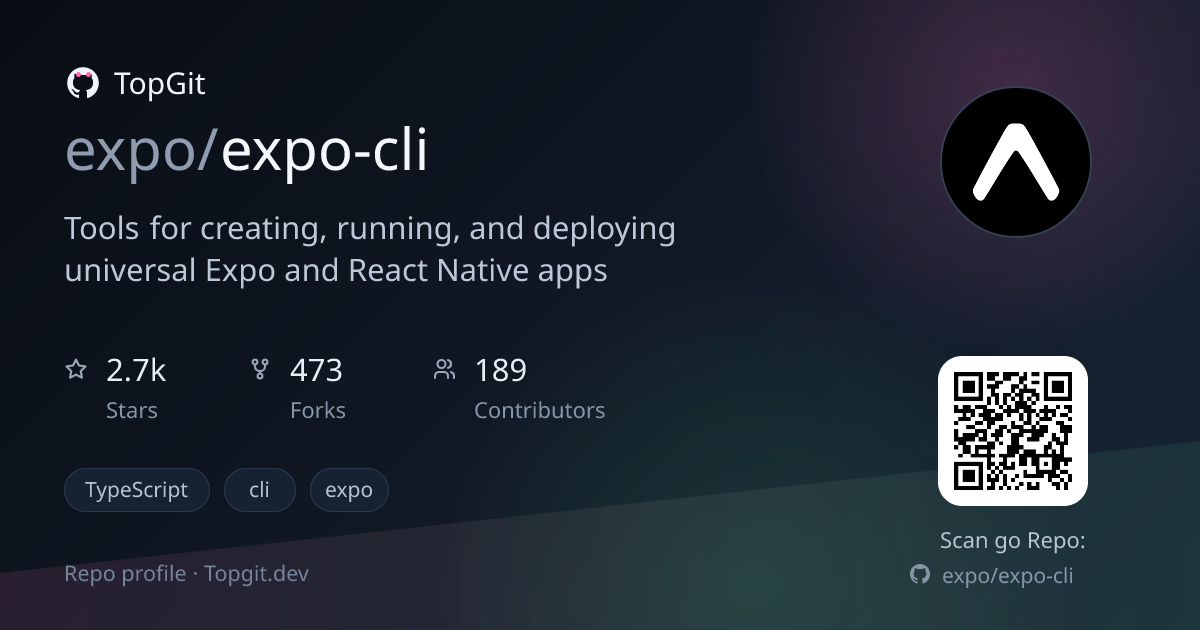Click the QR code image

pyautogui.click(x=1012, y=430)
